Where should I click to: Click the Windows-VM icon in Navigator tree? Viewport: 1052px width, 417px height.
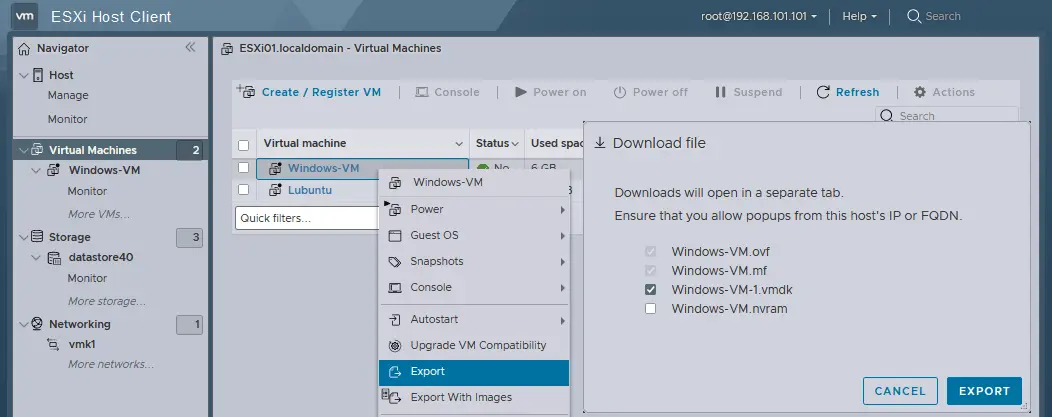click(x=54, y=170)
